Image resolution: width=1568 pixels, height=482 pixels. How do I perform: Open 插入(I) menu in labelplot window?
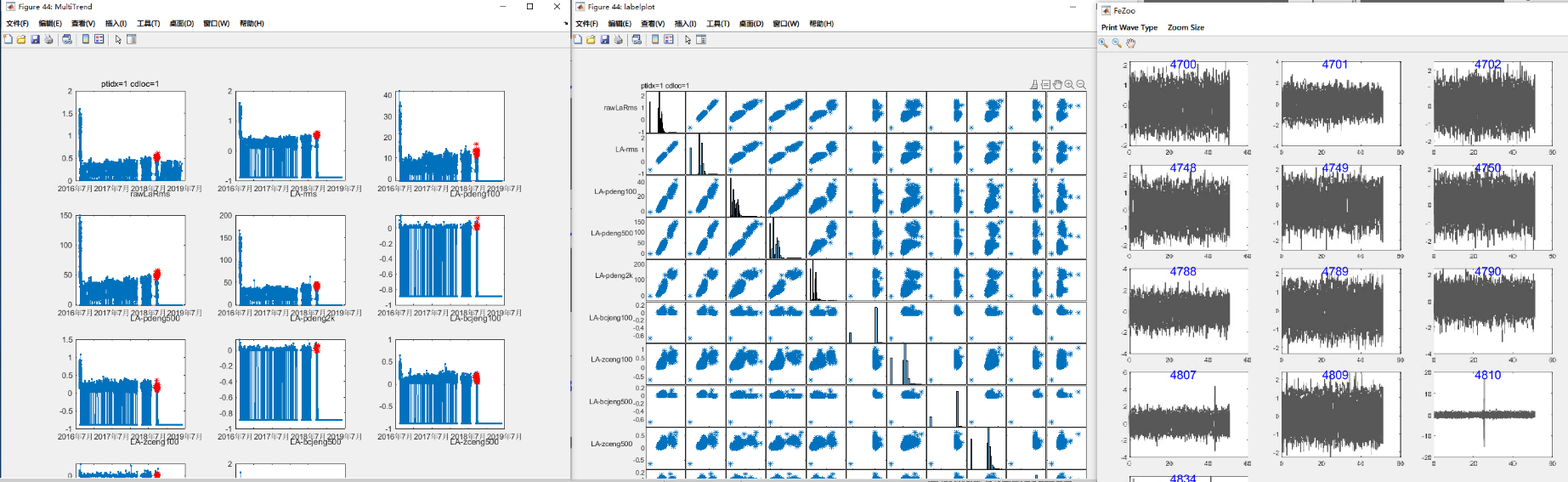686,24
